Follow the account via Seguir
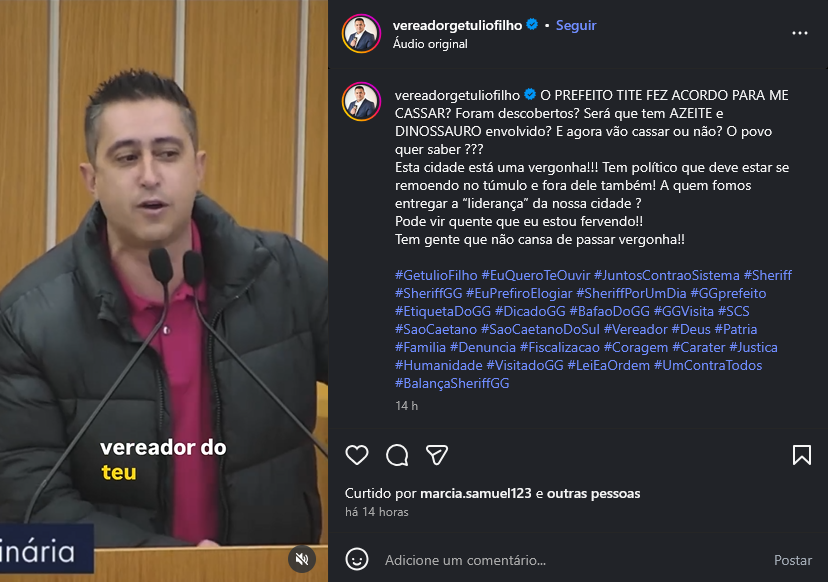 click(x=576, y=25)
